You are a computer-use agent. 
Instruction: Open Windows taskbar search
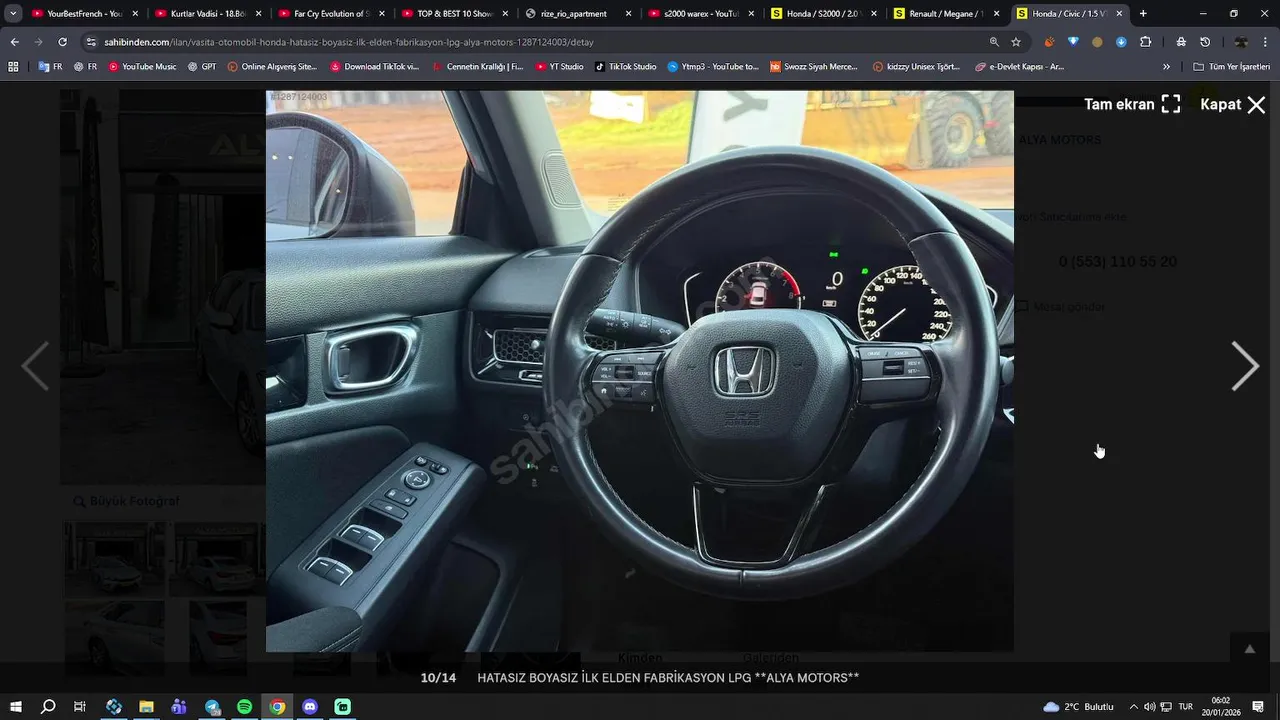[48, 706]
